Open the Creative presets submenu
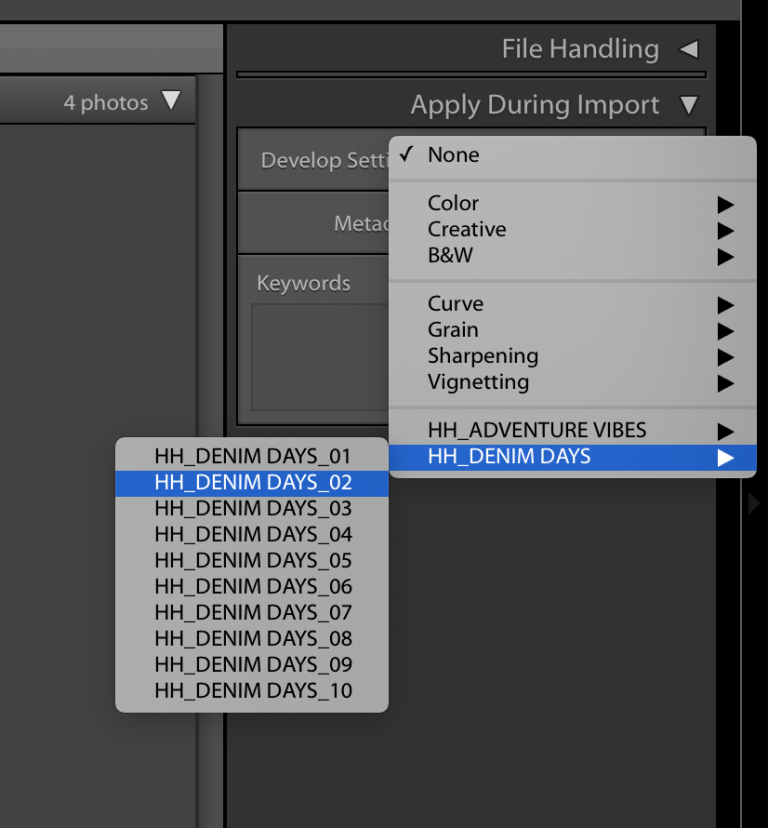This screenshot has width=768, height=828. coord(466,229)
